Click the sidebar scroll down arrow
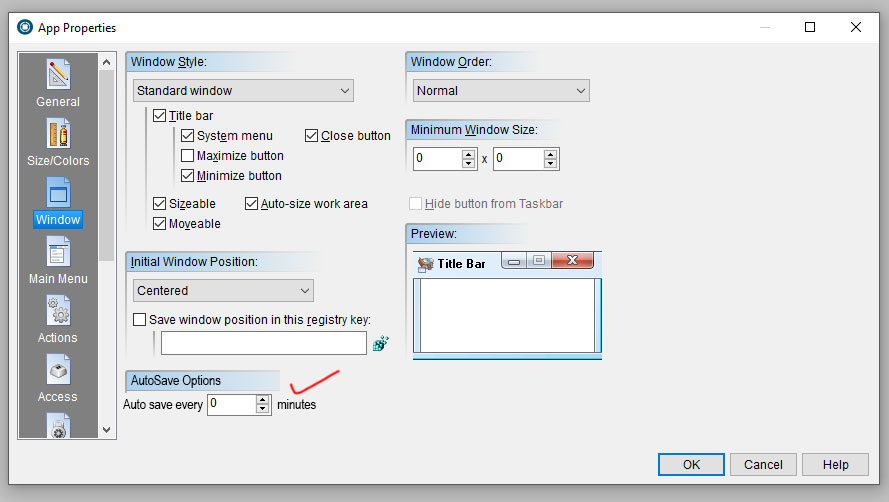 107,430
